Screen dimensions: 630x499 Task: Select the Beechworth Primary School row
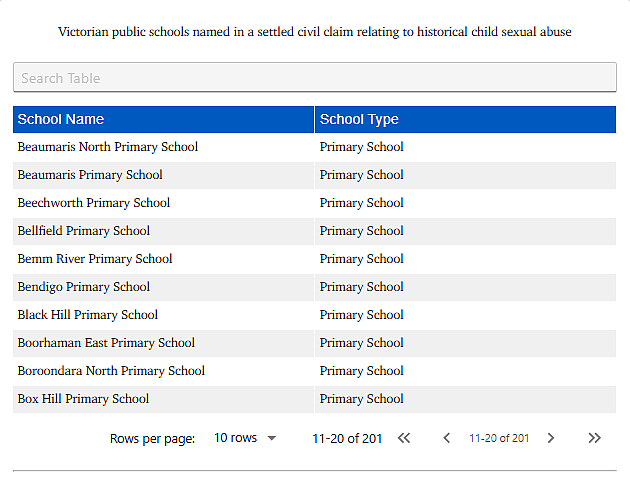click(x=315, y=203)
